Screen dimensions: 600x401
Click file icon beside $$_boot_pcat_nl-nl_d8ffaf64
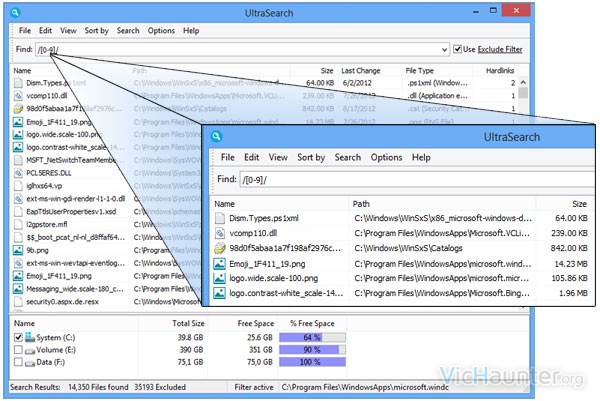18,237
